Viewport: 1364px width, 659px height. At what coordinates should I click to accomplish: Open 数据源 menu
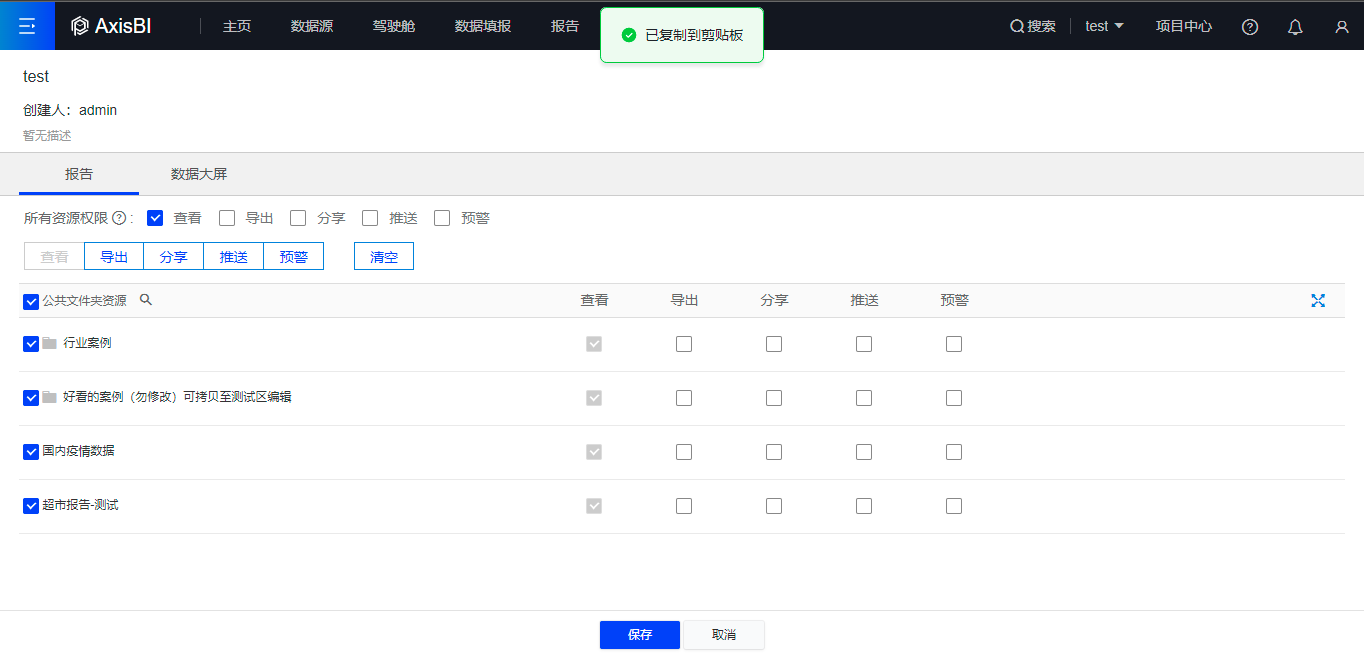pyautogui.click(x=312, y=26)
